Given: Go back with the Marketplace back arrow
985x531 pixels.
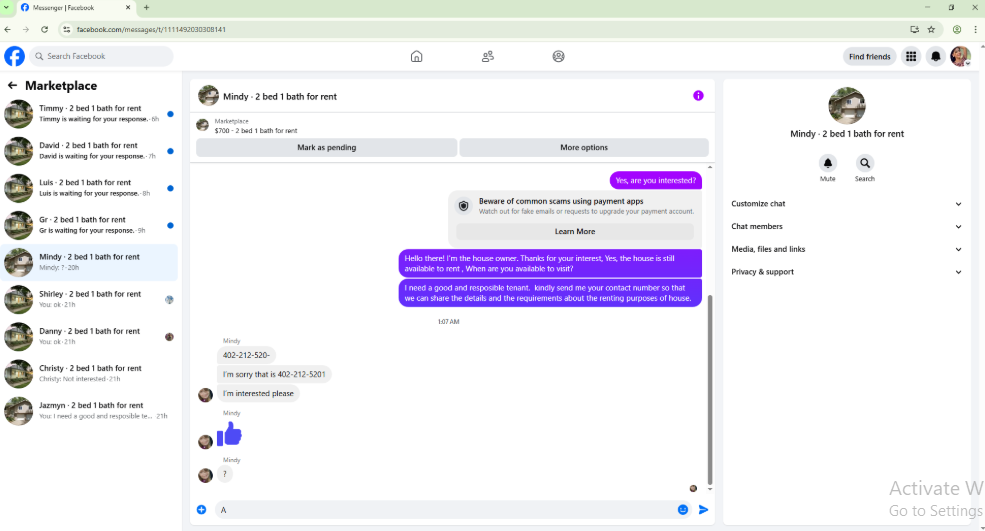Looking at the screenshot, I should pos(12,85).
